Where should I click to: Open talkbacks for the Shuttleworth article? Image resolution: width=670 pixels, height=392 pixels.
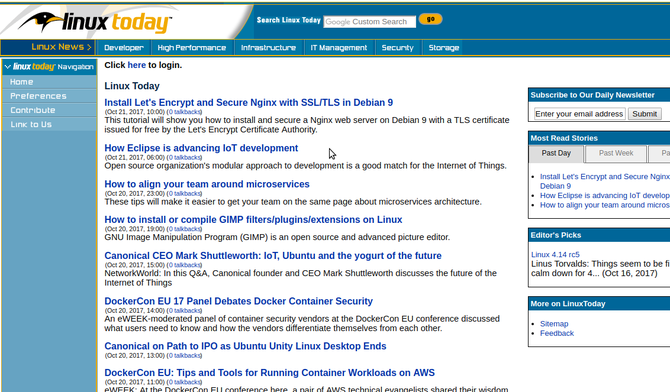[x=184, y=265]
